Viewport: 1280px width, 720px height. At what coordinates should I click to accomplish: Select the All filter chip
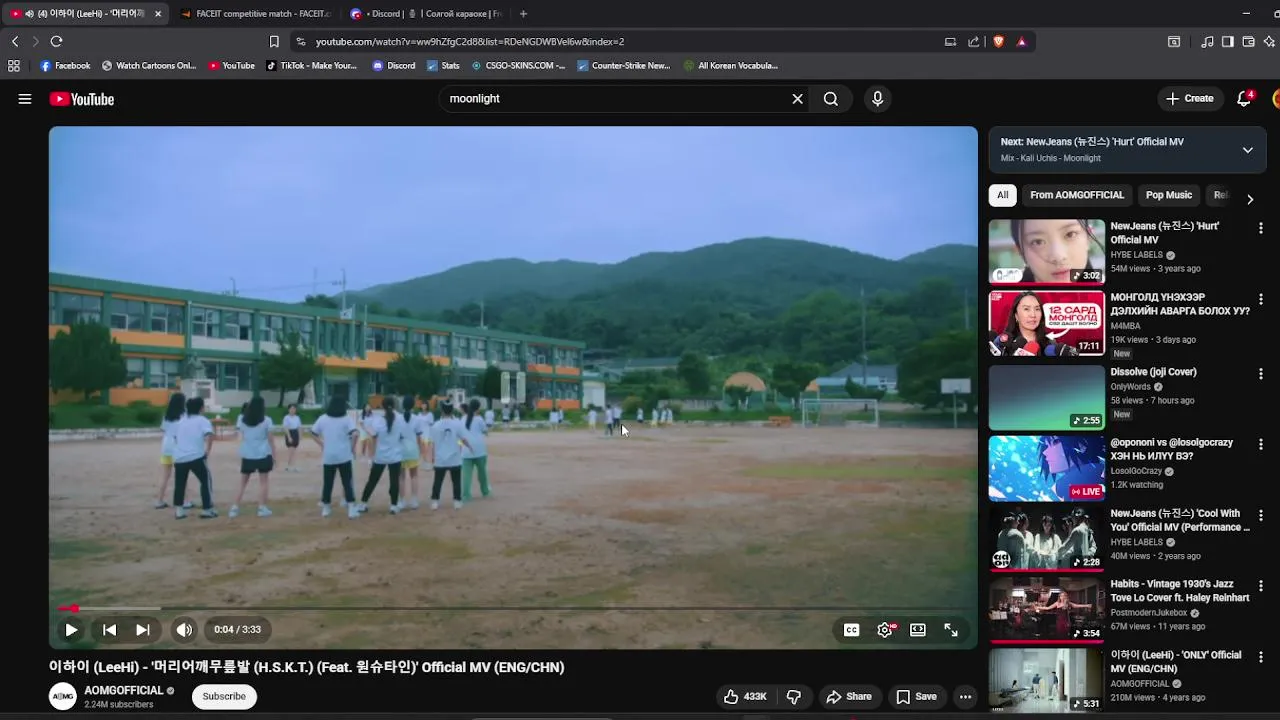point(1002,195)
